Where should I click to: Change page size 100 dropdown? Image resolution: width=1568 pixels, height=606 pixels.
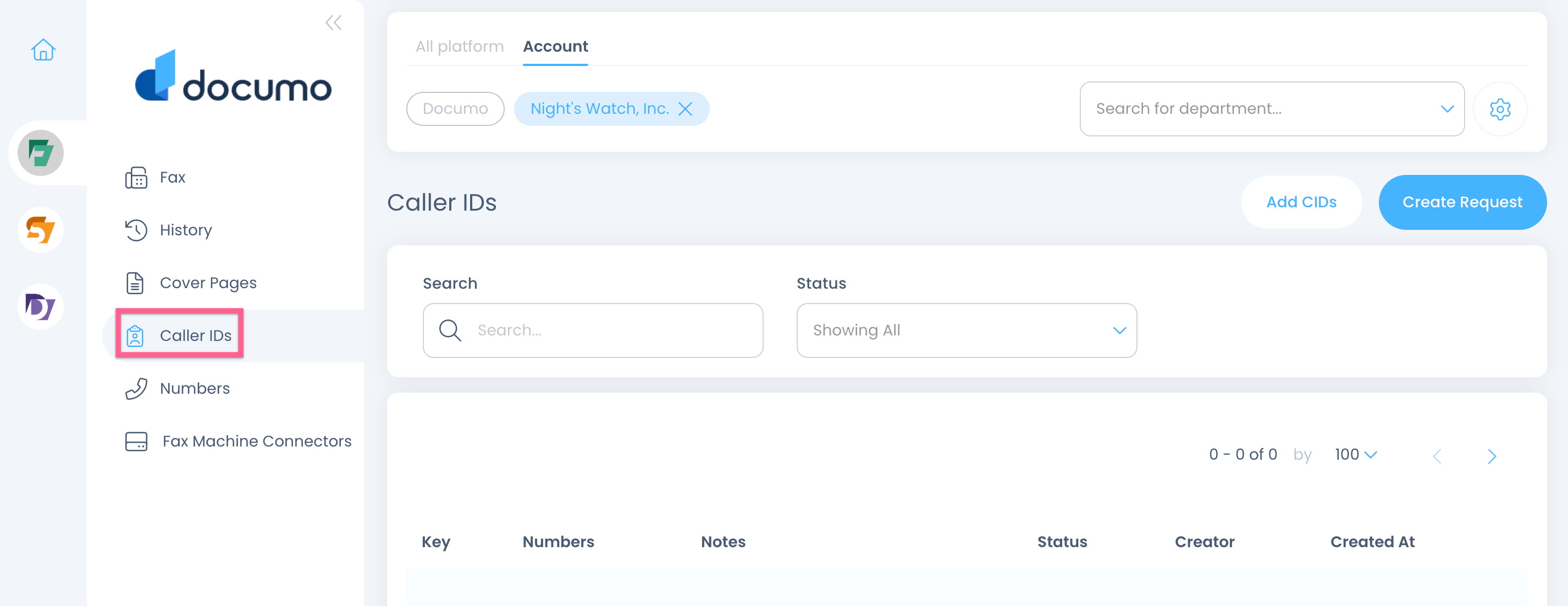pyautogui.click(x=1356, y=454)
